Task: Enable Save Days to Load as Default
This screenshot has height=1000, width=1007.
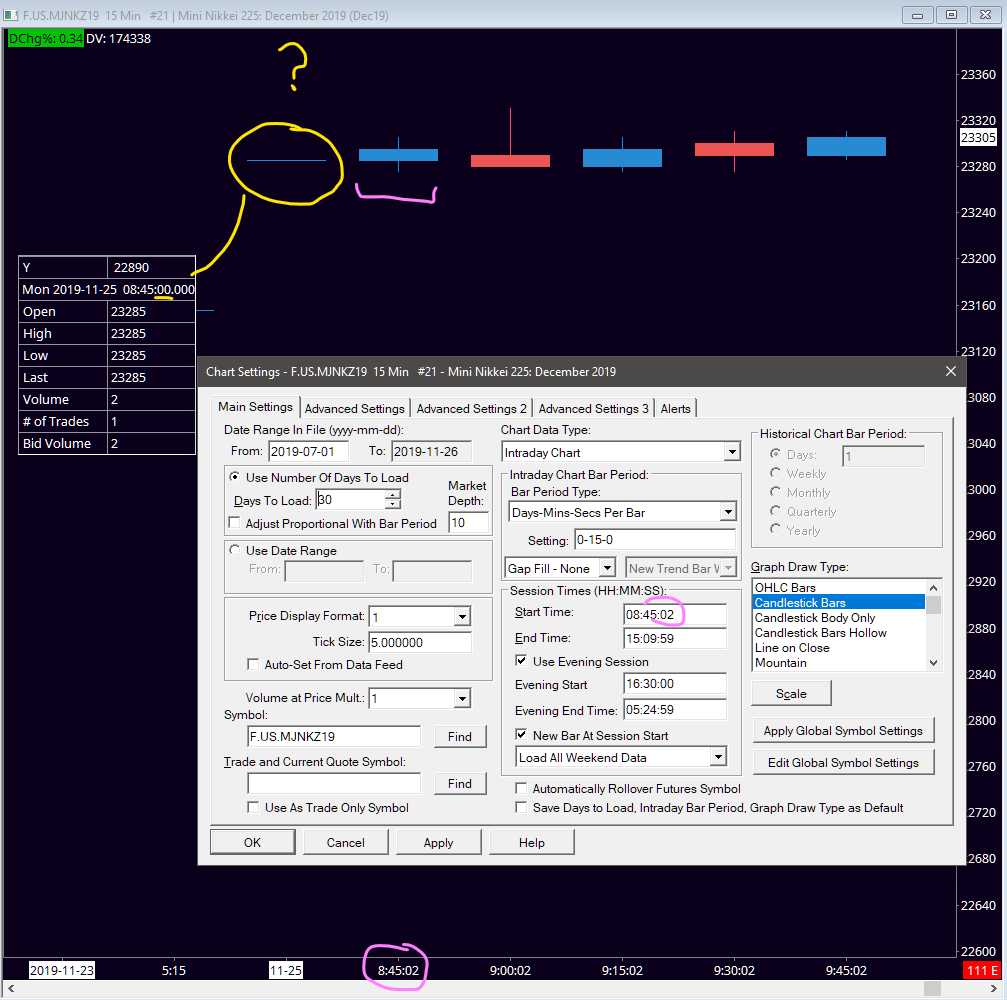Action: (521, 807)
